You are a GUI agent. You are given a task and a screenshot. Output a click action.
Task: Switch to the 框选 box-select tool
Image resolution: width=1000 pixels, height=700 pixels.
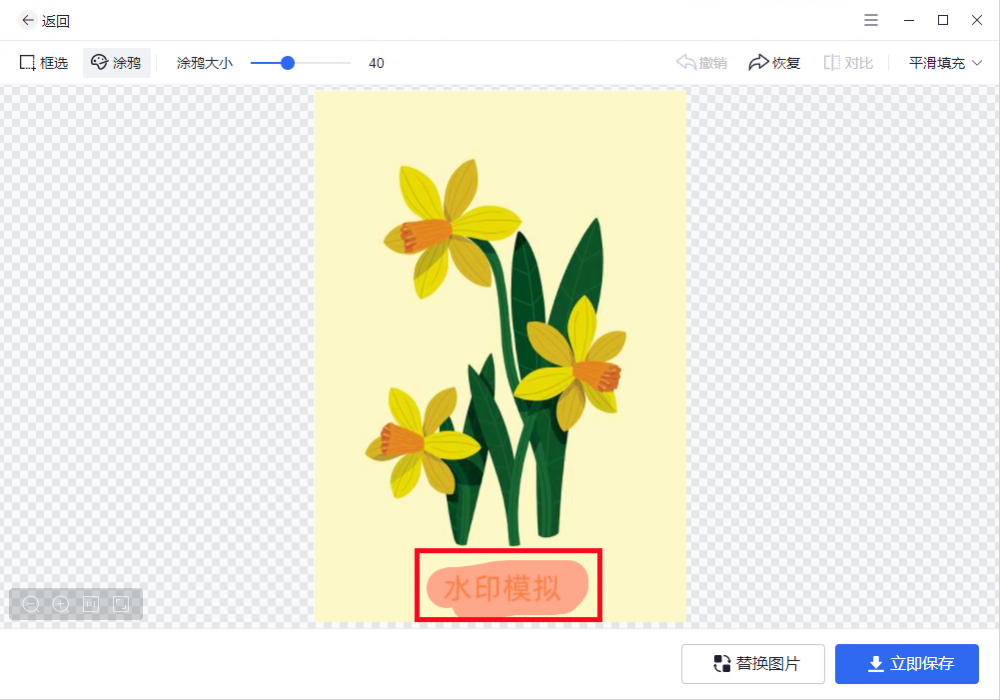[x=42, y=62]
